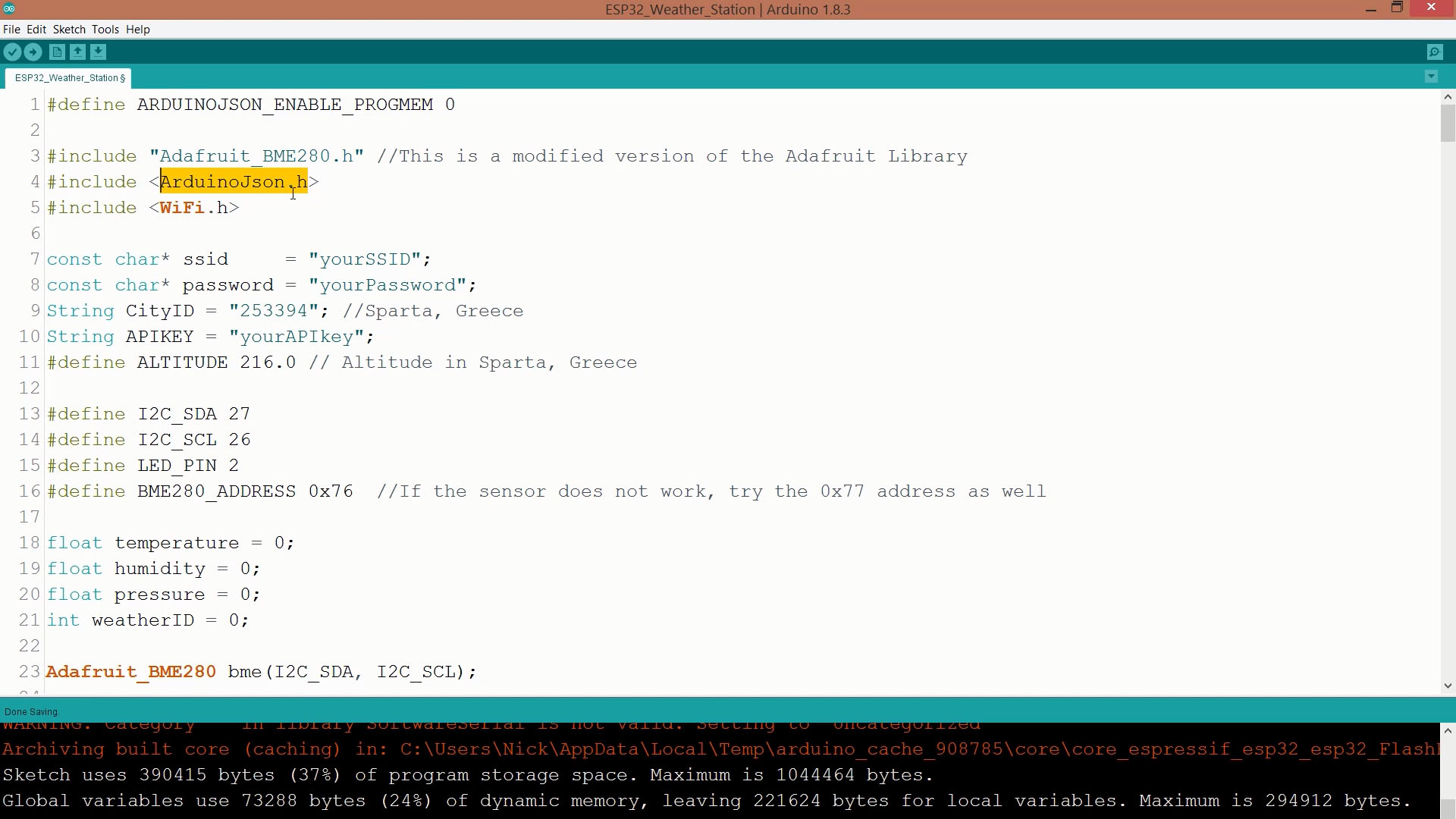Open the Sketch menu
Viewport: 1456px width, 819px height.
69,30
